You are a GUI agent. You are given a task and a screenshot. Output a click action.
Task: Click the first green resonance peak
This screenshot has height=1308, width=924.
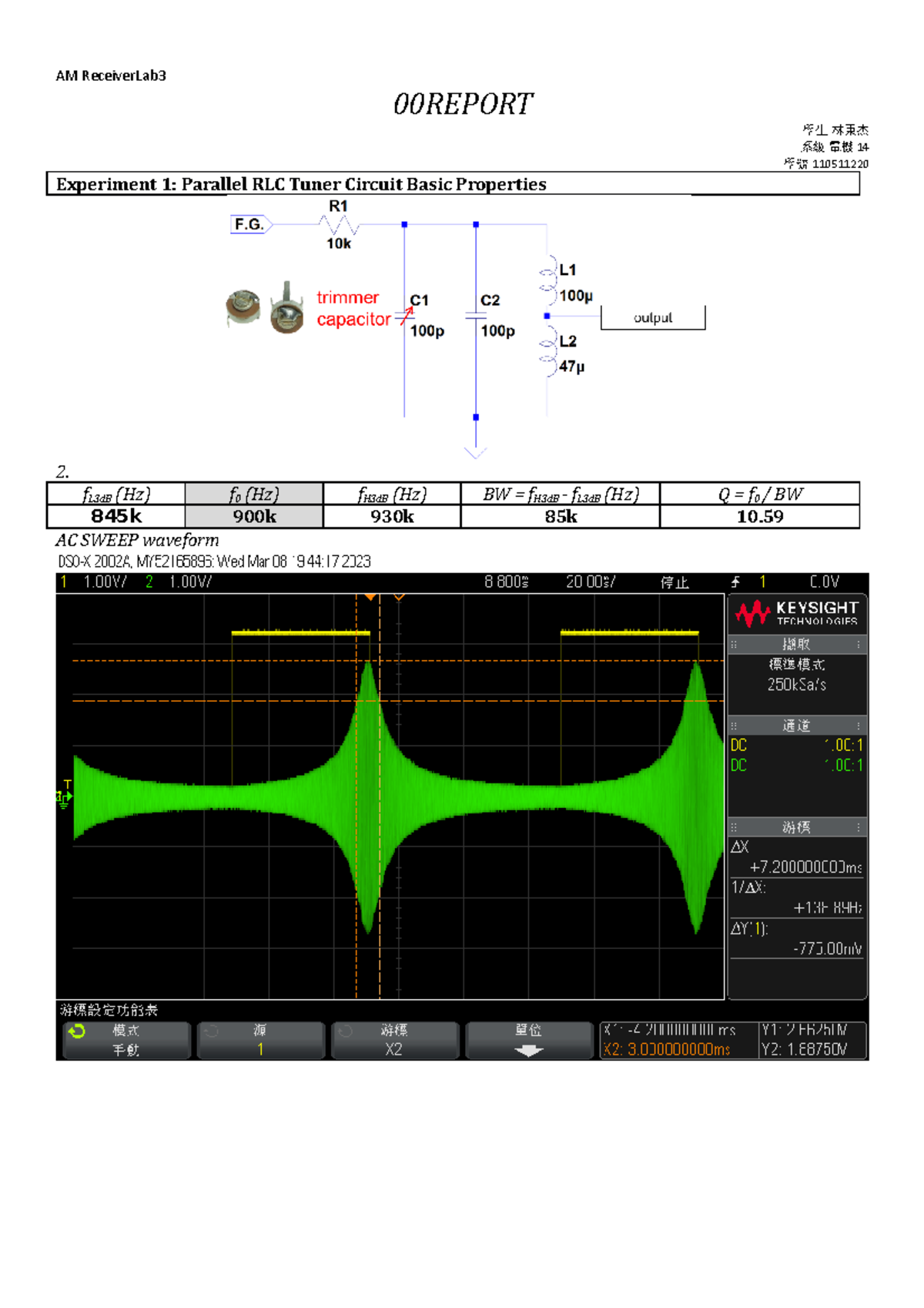369,797
